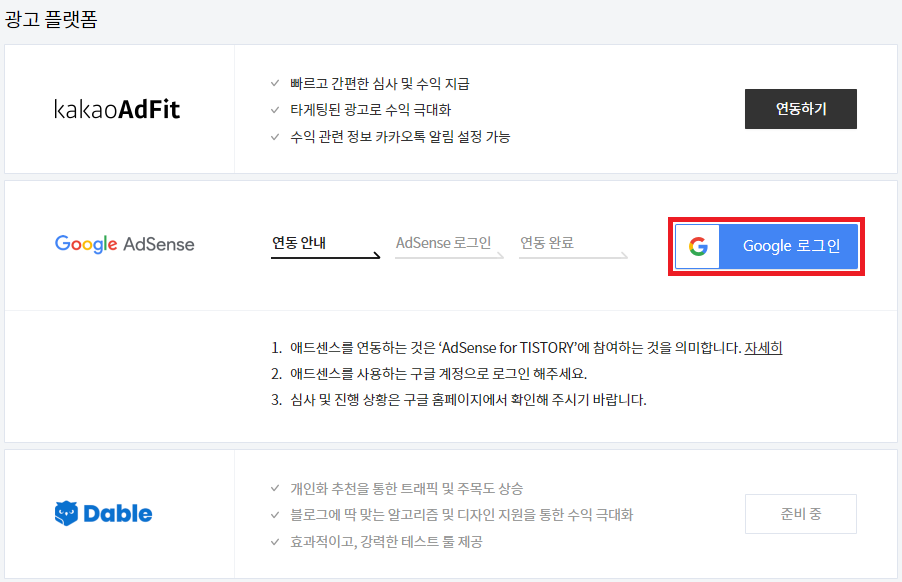Click the checkmark beside 블로그에 딱 맞는 알고리즘
Viewport: 902px width, 582px height.
[x=275, y=515]
